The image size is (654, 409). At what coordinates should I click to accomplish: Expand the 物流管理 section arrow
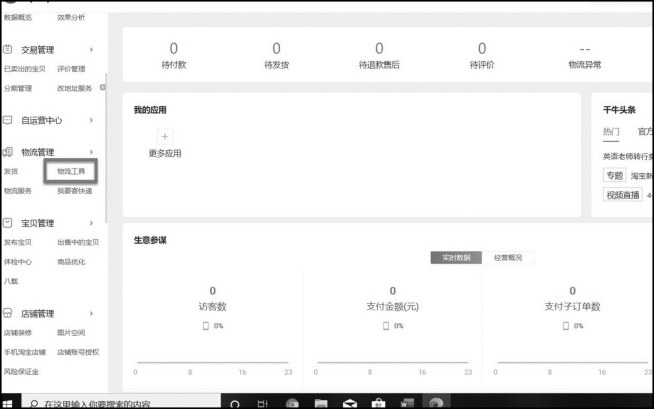(x=91, y=152)
